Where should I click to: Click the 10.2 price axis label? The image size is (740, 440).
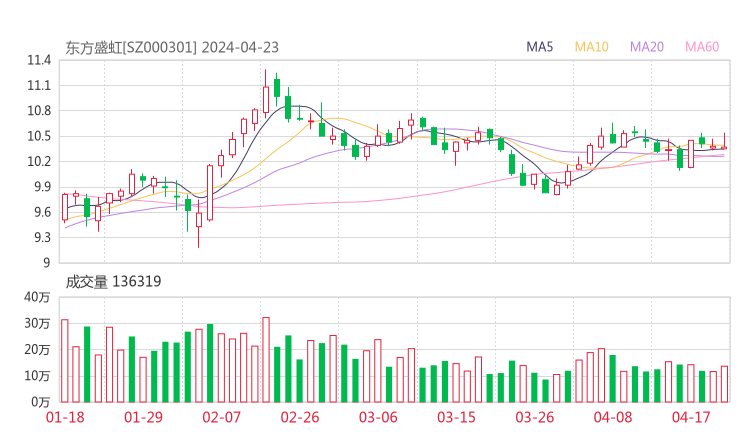pyautogui.click(x=39, y=161)
